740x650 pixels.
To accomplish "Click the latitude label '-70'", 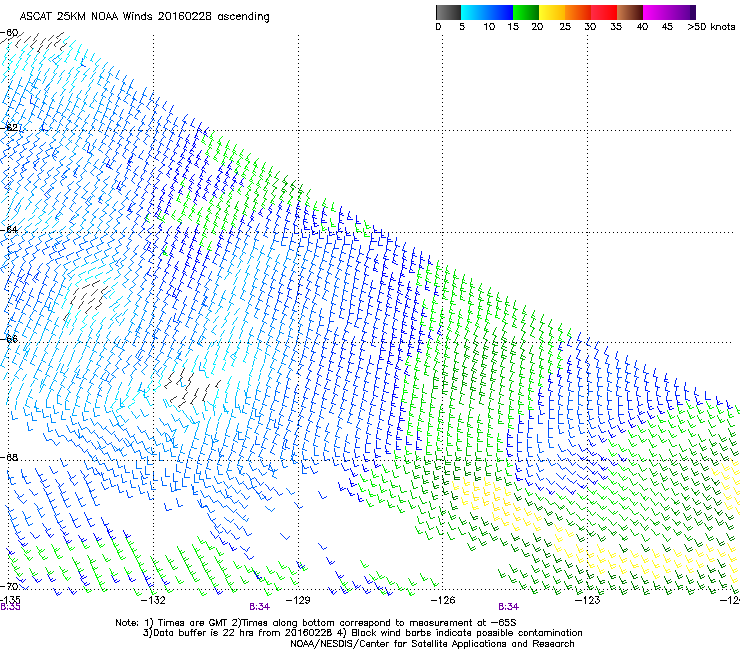I will point(9,586).
